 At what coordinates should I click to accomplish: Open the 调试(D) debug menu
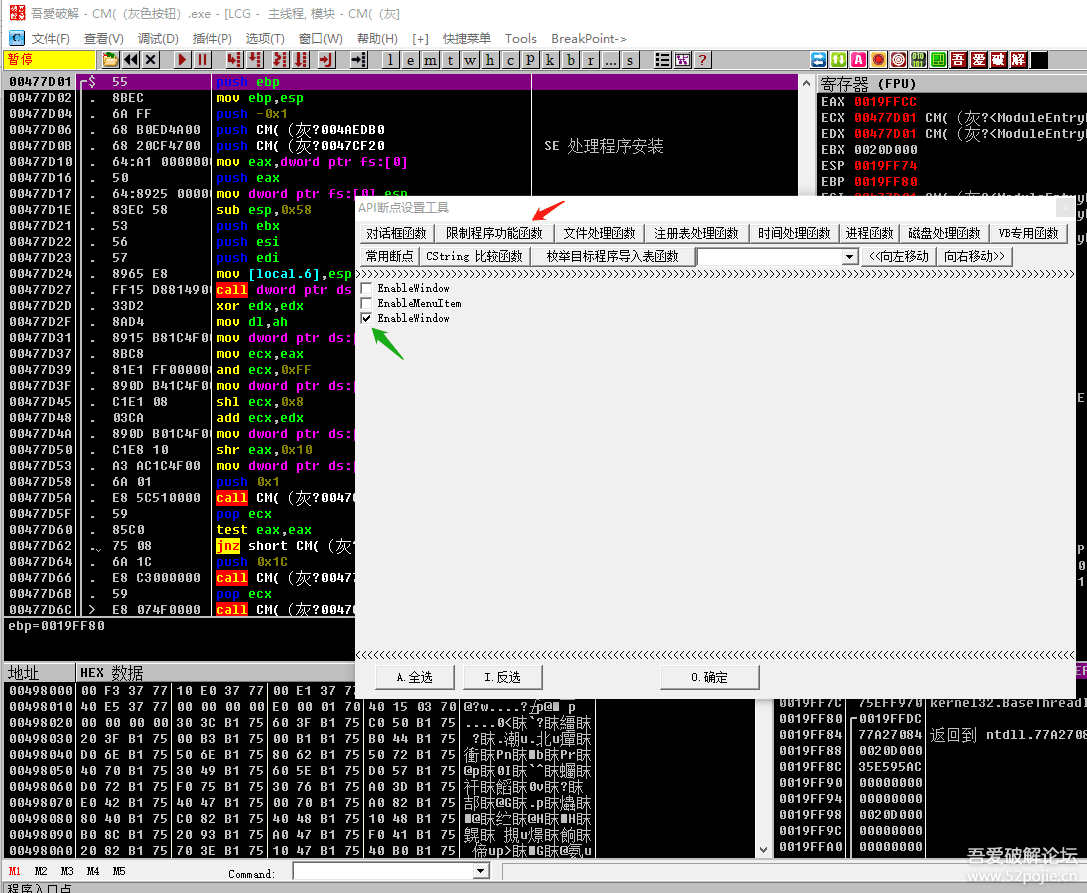coord(158,38)
